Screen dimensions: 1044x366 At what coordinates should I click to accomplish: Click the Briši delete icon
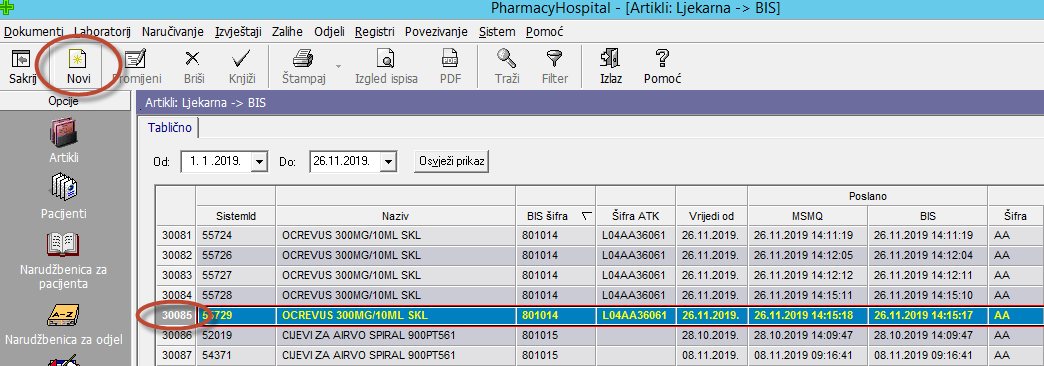pyautogui.click(x=192, y=59)
